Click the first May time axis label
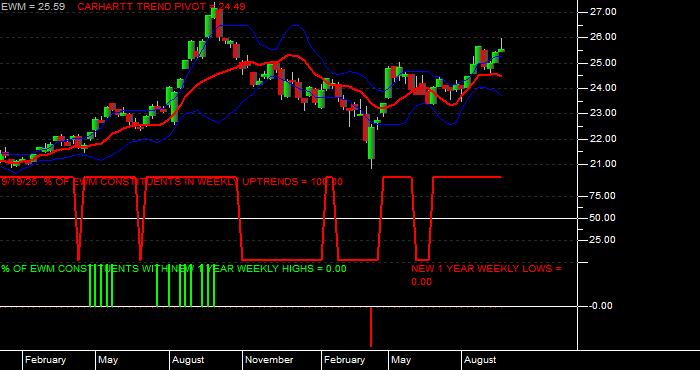 (108, 360)
